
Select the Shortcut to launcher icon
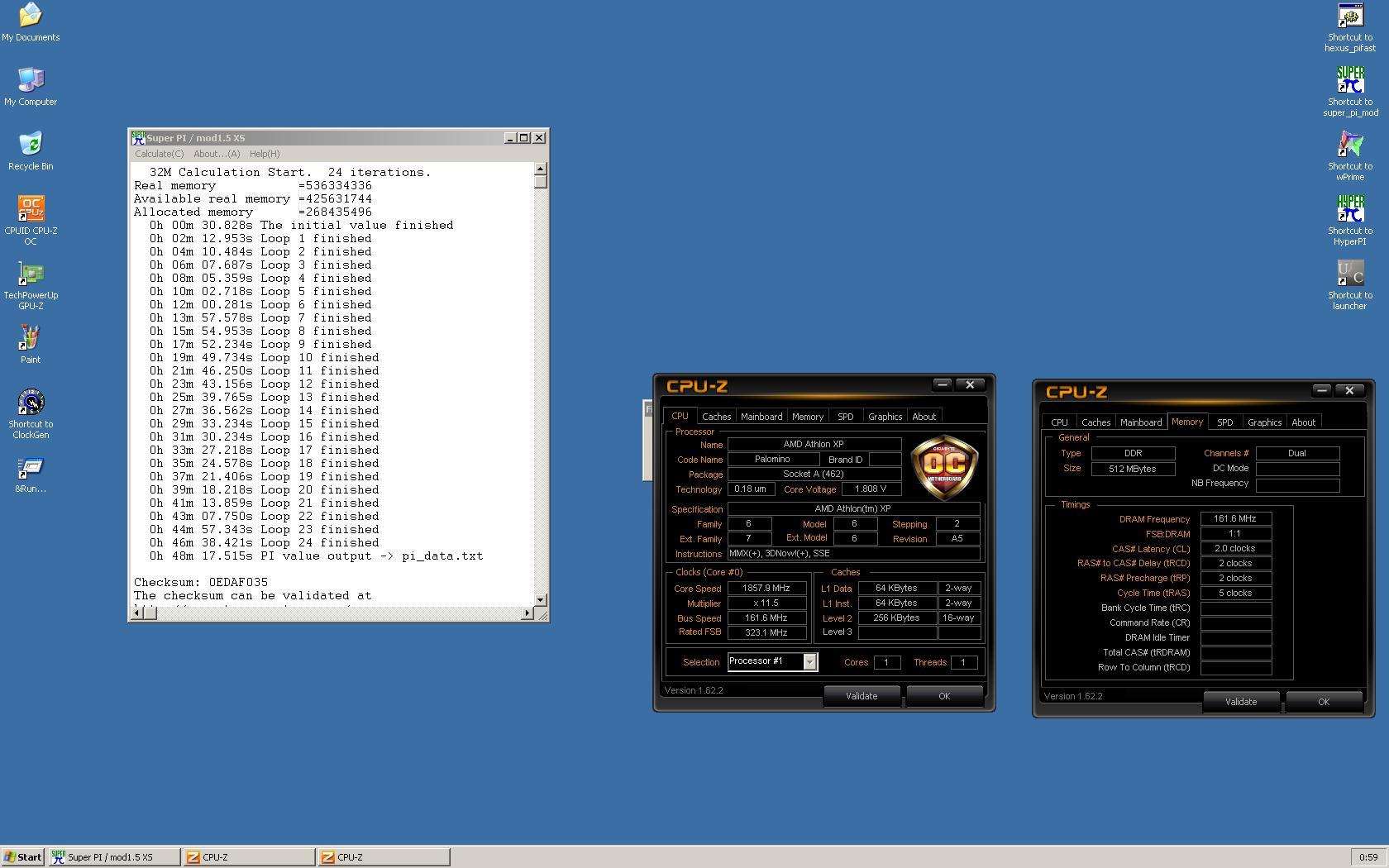1350,285
